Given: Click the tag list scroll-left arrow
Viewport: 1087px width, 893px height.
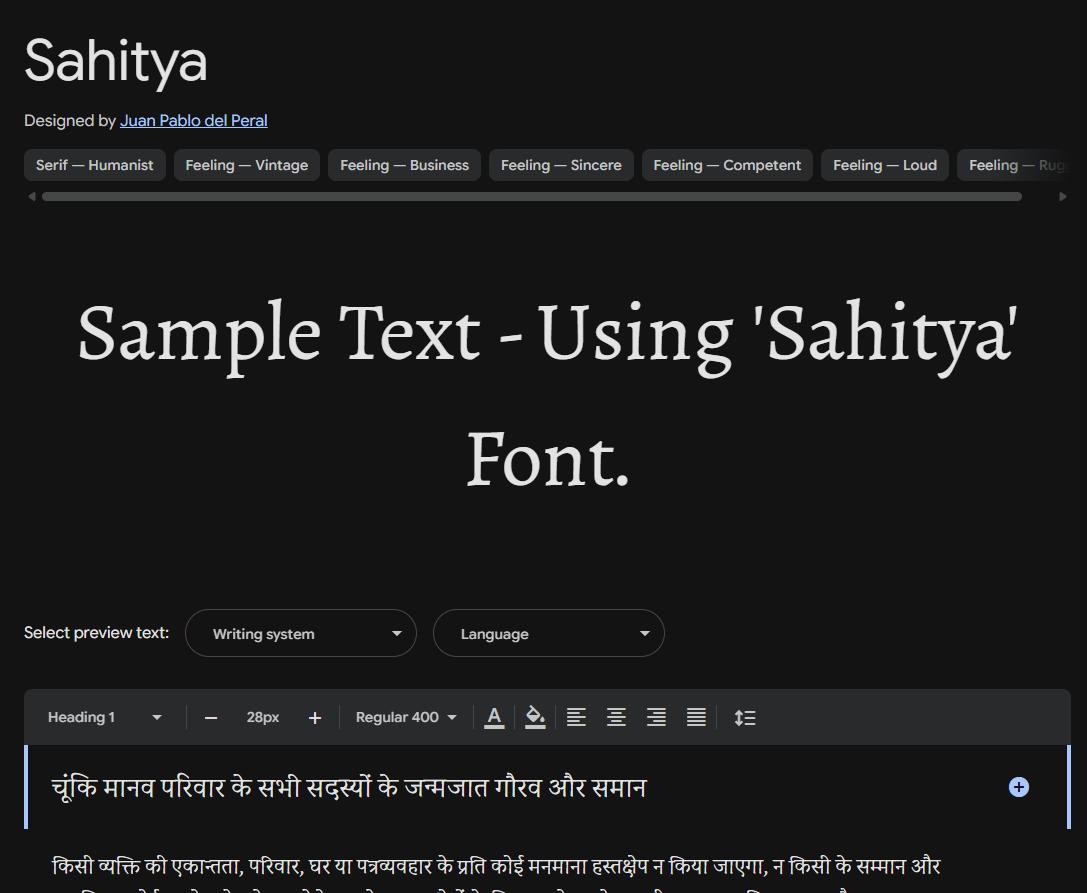Looking at the screenshot, I should 32,197.
